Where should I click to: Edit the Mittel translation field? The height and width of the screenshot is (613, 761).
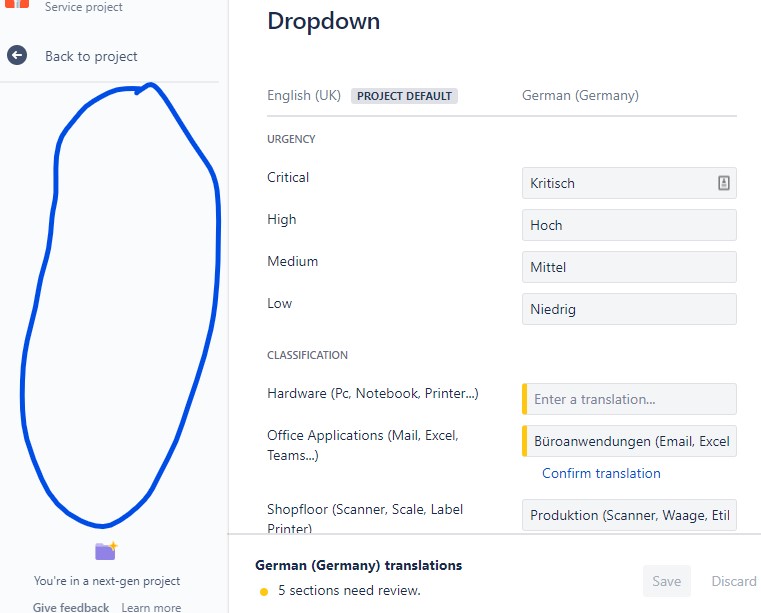tap(629, 267)
